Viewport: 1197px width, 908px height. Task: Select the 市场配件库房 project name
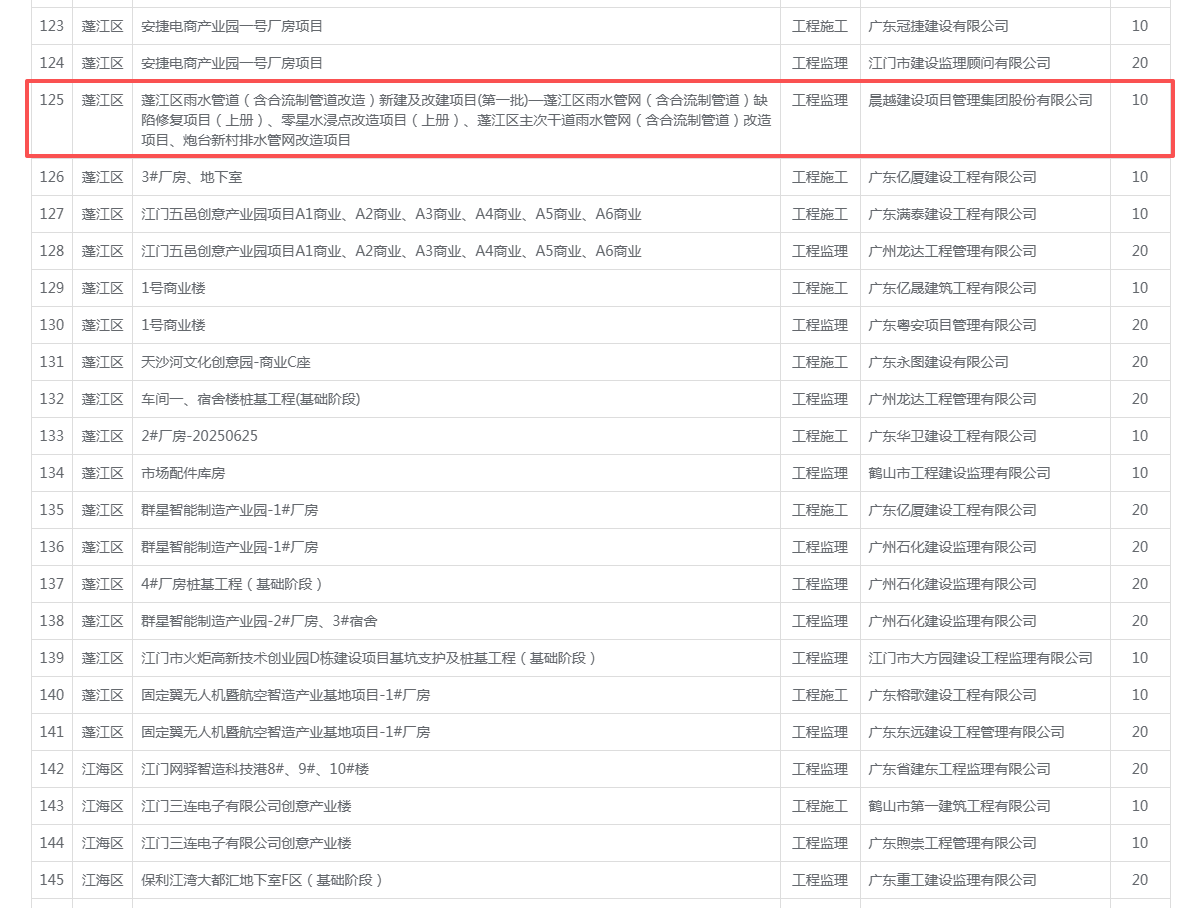point(176,473)
